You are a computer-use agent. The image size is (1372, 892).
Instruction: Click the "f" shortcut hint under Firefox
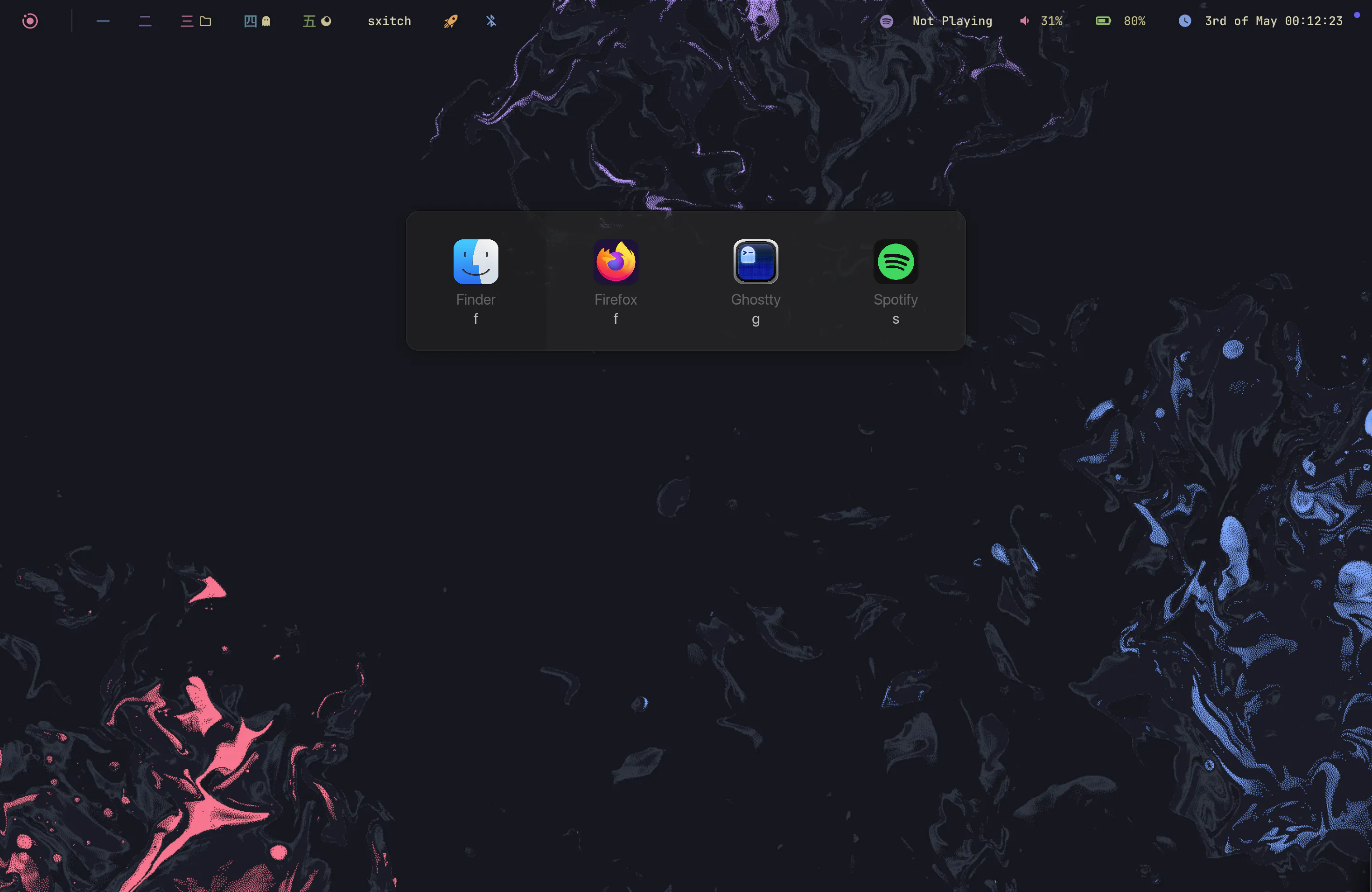tap(616, 319)
